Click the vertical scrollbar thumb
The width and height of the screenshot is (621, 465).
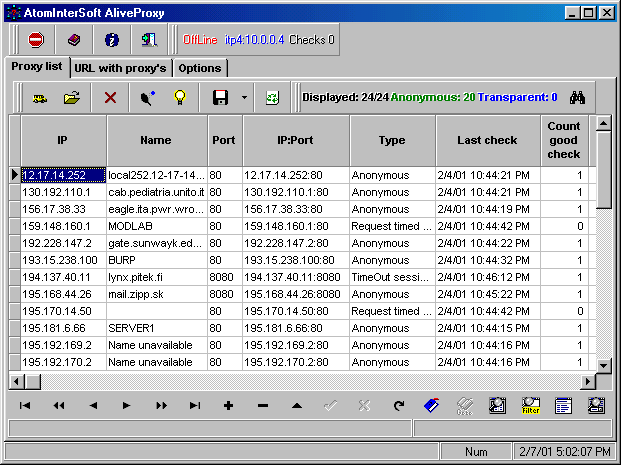[x=604, y=170]
